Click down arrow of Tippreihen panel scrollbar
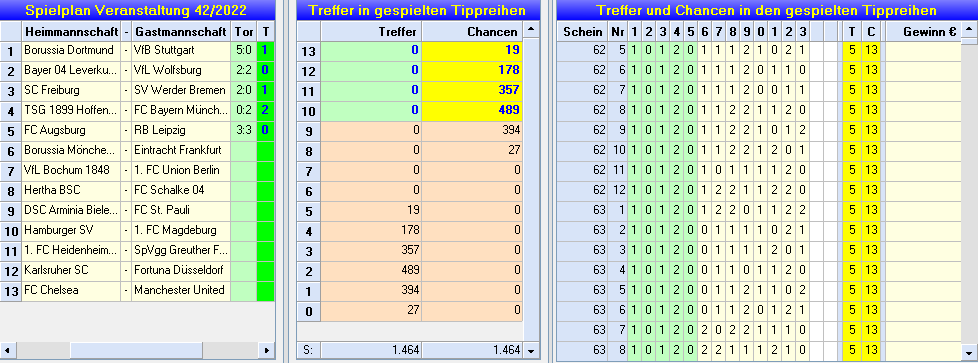Viewport: 978px width, 363px height. tap(969, 351)
